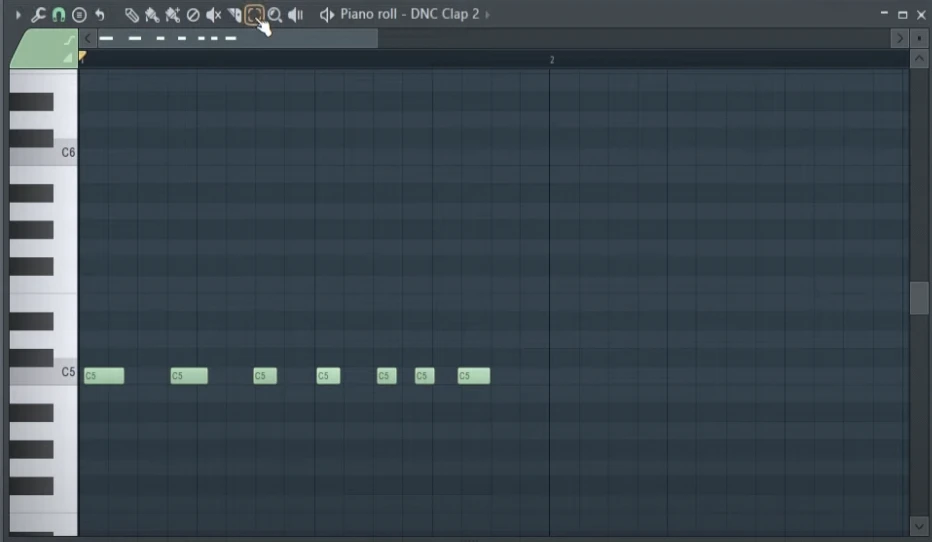This screenshot has width=932, height=542.
Task: Open the piano roll tools wrench menu
Action: 39,15
